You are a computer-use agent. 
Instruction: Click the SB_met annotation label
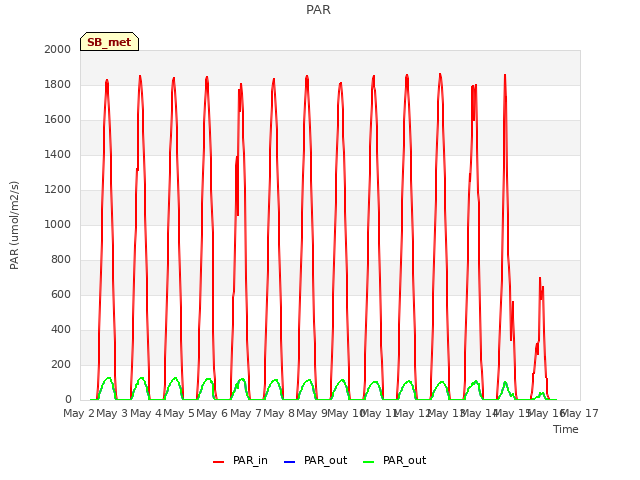click(x=109, y=42)
